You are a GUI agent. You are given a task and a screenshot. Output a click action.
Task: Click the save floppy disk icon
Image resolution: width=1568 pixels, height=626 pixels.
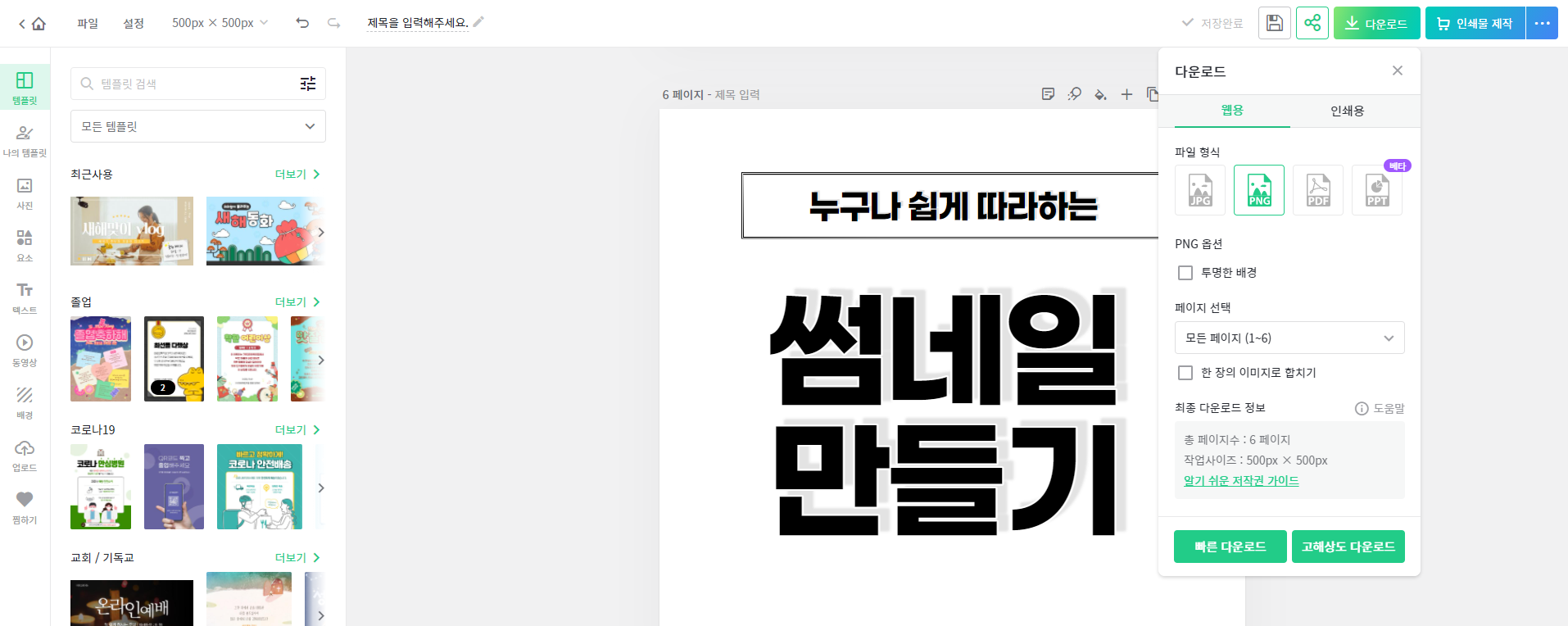[1275, 23]
